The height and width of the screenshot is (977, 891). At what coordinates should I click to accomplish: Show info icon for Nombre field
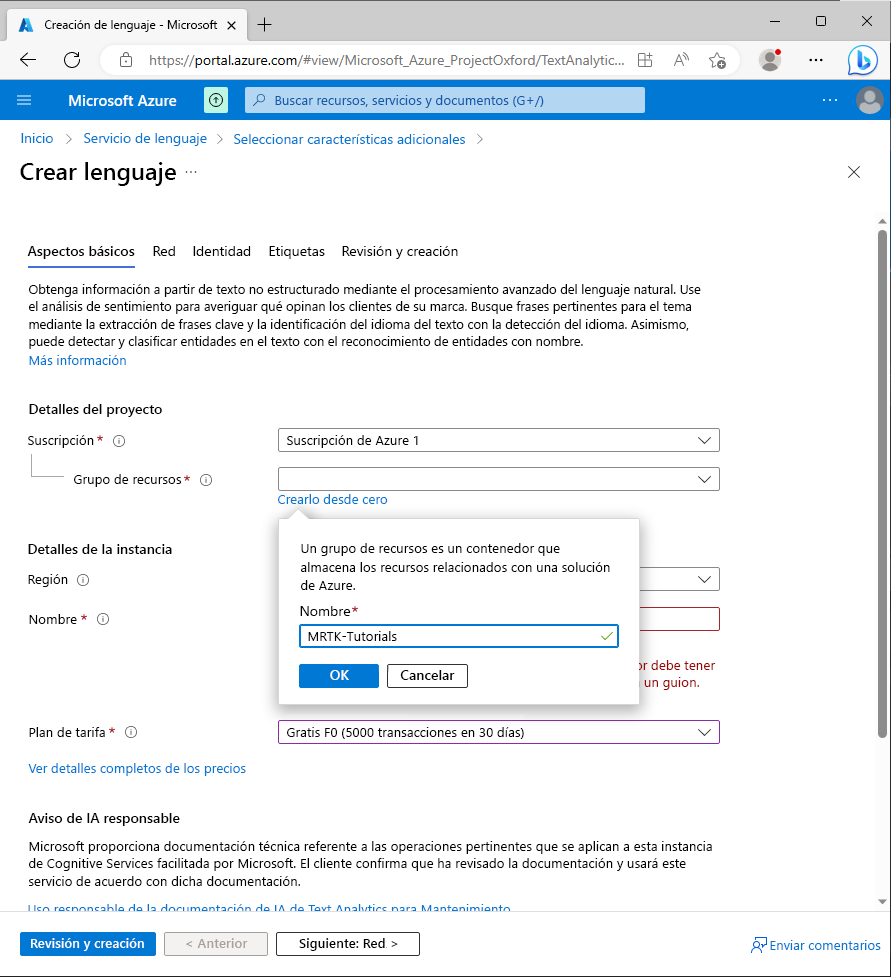[x=103, y=619]
